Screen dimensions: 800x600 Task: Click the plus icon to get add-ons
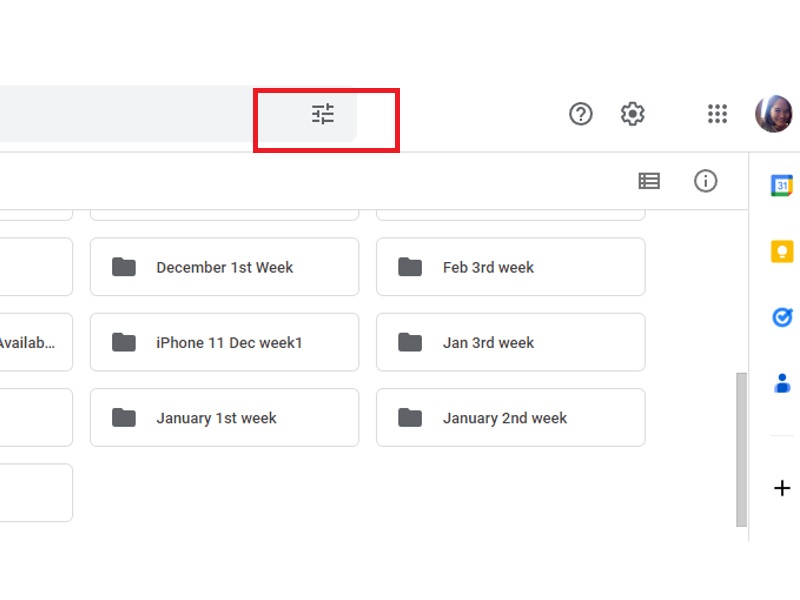782,488
